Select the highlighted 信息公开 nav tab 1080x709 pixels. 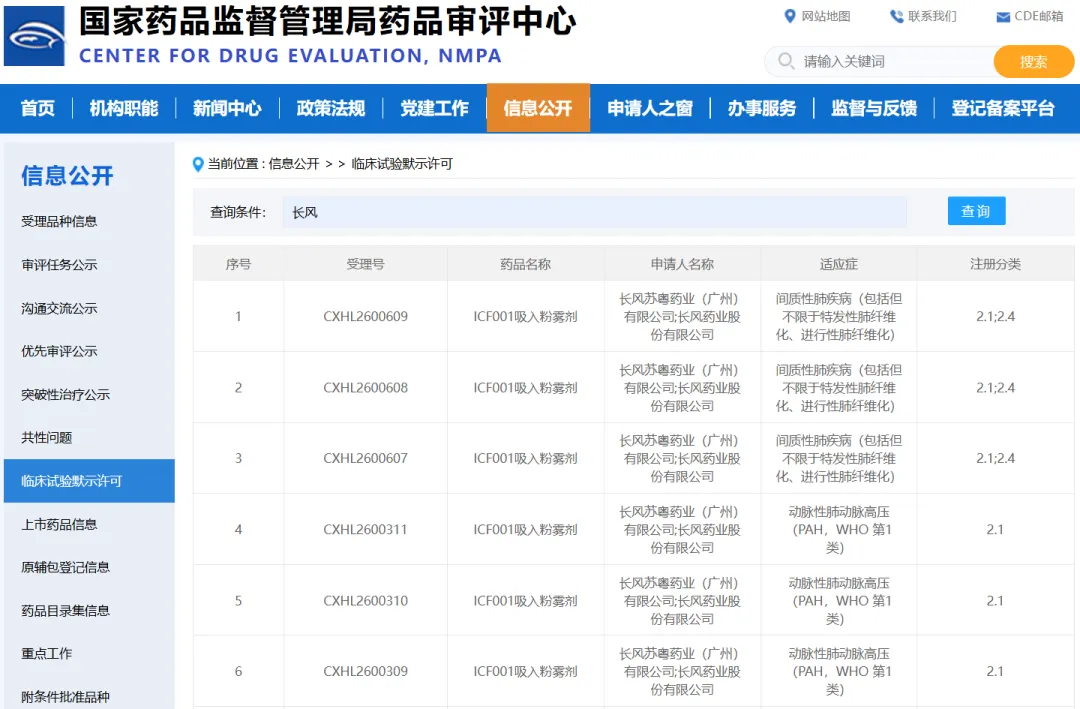[x=538, y=108]
